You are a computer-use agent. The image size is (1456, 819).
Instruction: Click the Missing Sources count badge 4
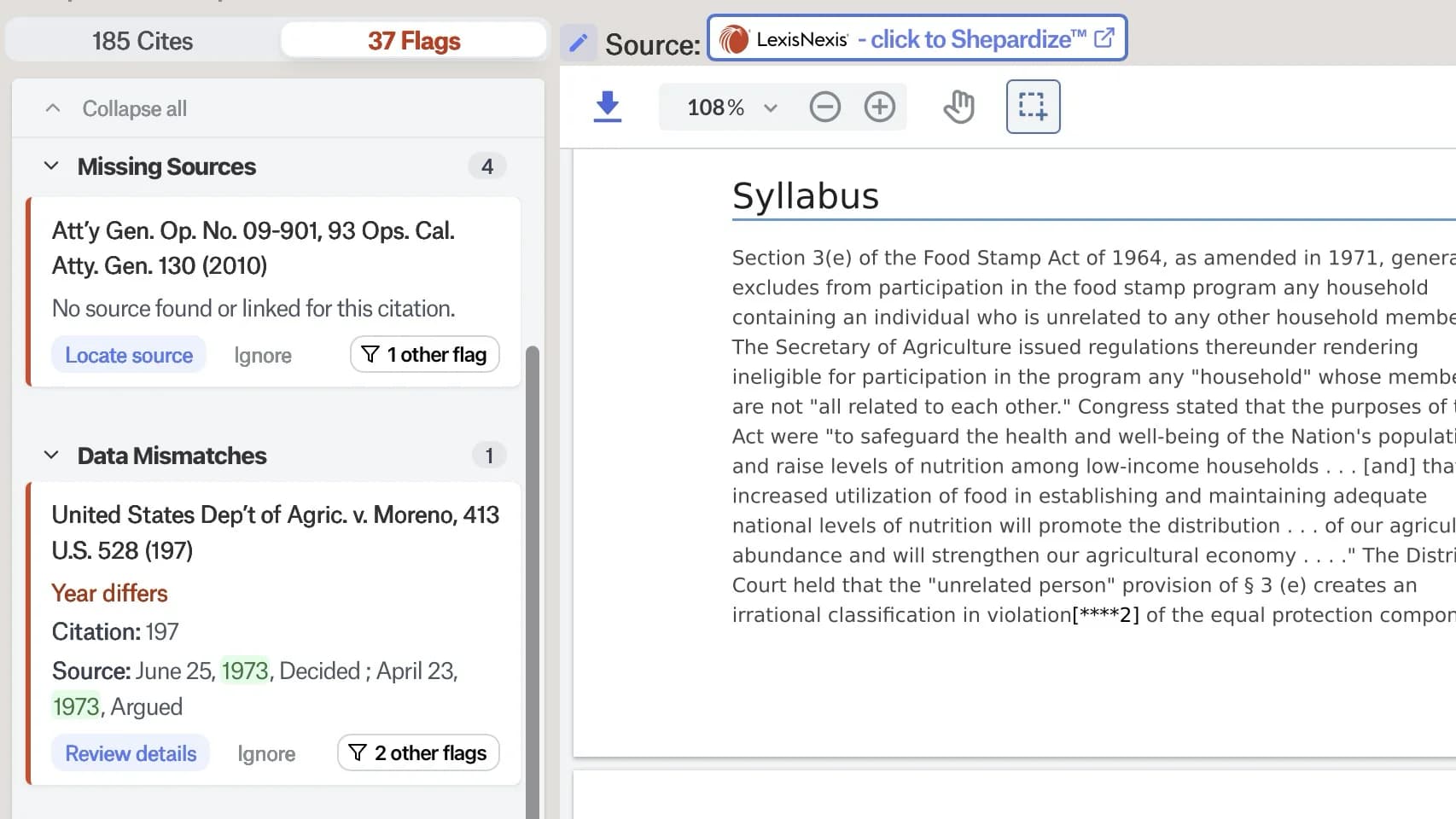(487, 166)
